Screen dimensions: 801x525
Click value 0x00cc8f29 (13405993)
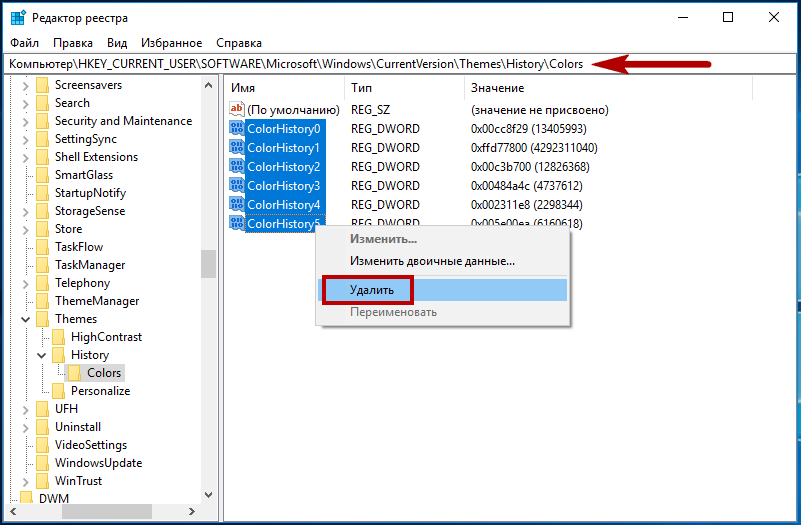coord(529,129)
